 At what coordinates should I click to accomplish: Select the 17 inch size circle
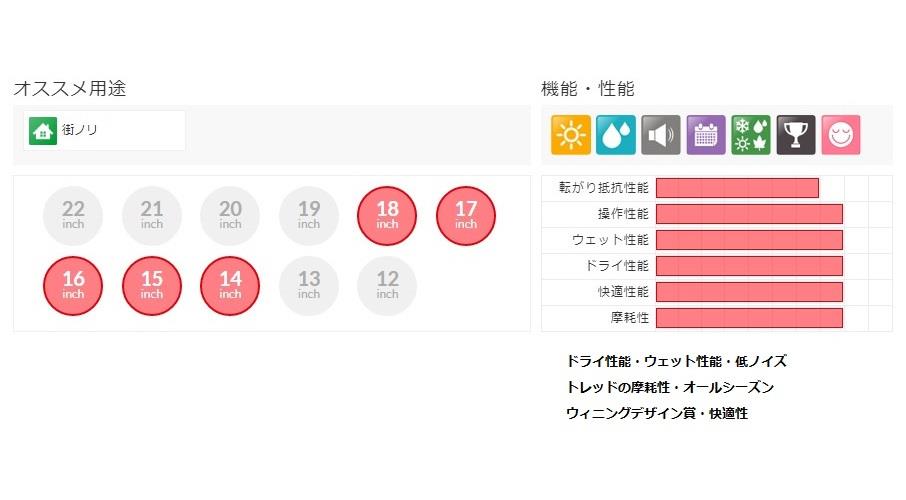point(466,216)
